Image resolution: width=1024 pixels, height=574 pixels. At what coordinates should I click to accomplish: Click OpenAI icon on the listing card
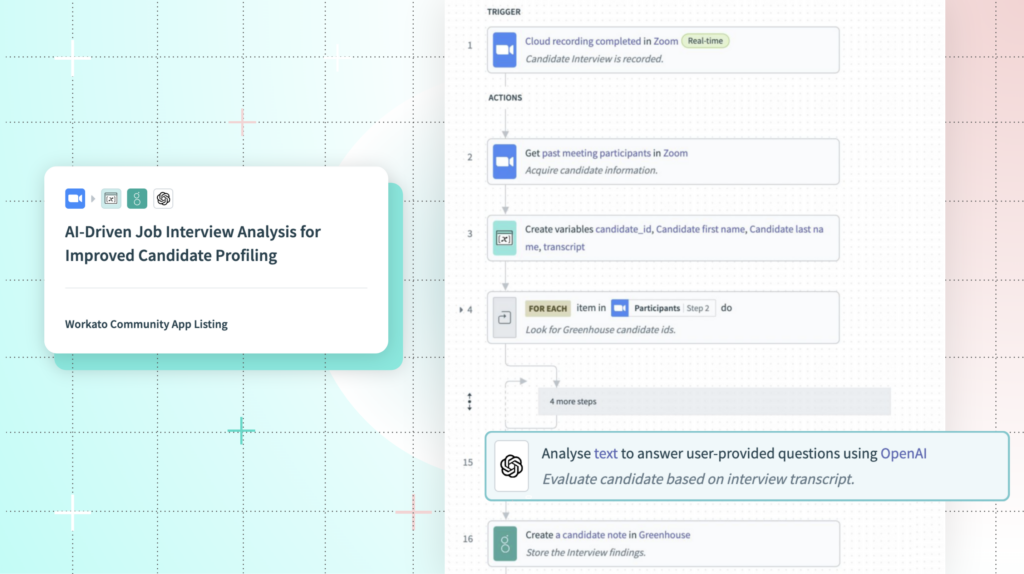(163, 199)
